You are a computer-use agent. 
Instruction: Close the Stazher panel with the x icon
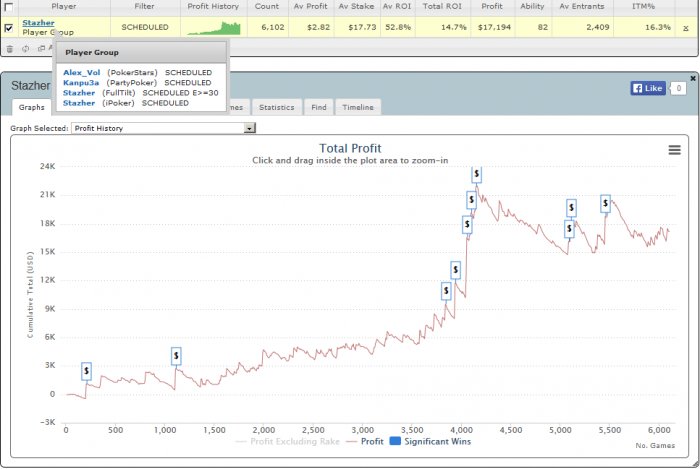tap(693, 78)
